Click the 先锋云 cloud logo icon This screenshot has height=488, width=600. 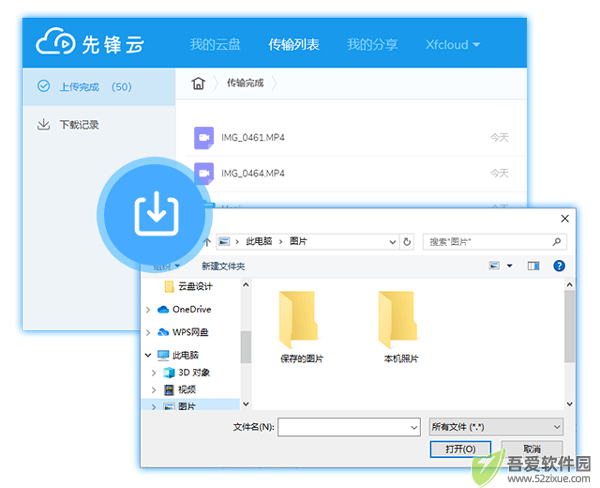click(55, 41)
